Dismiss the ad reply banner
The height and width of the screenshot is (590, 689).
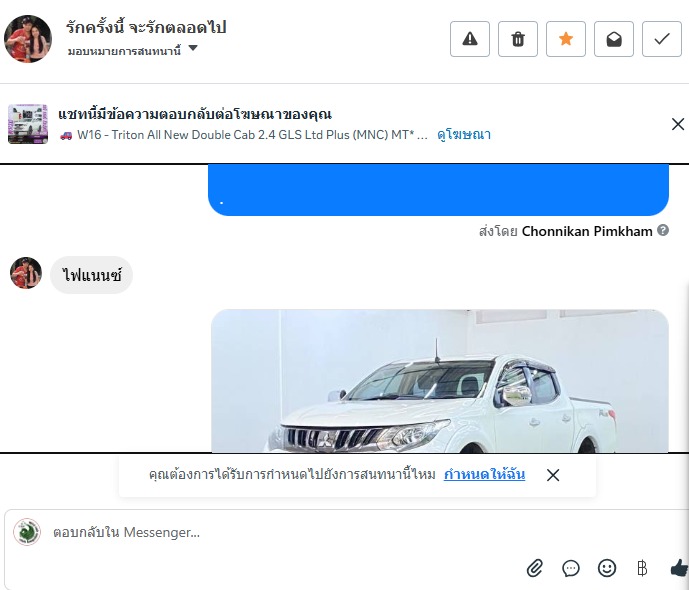678,124
